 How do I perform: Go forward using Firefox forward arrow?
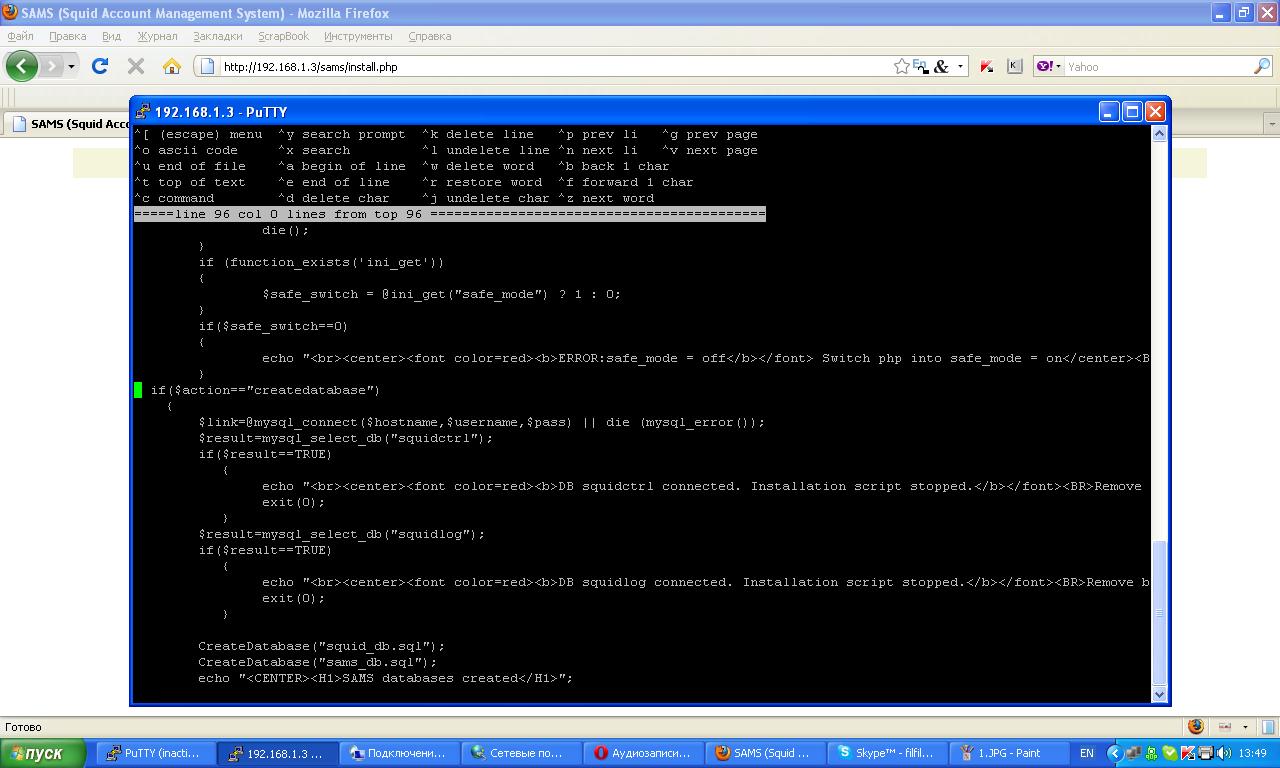coord(50,66)
